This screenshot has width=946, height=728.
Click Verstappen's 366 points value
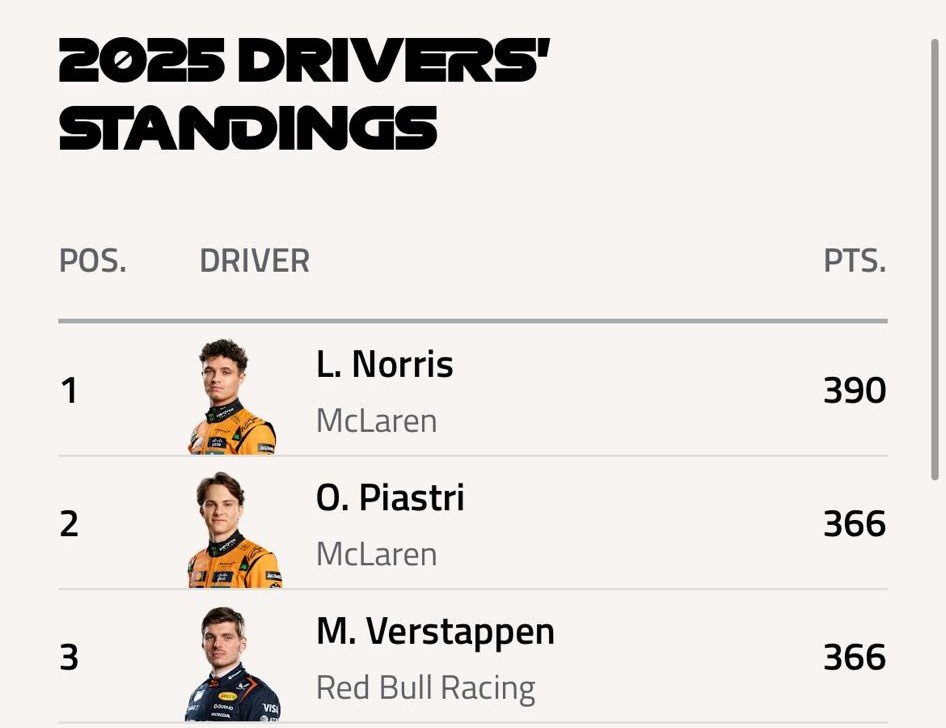854,658
